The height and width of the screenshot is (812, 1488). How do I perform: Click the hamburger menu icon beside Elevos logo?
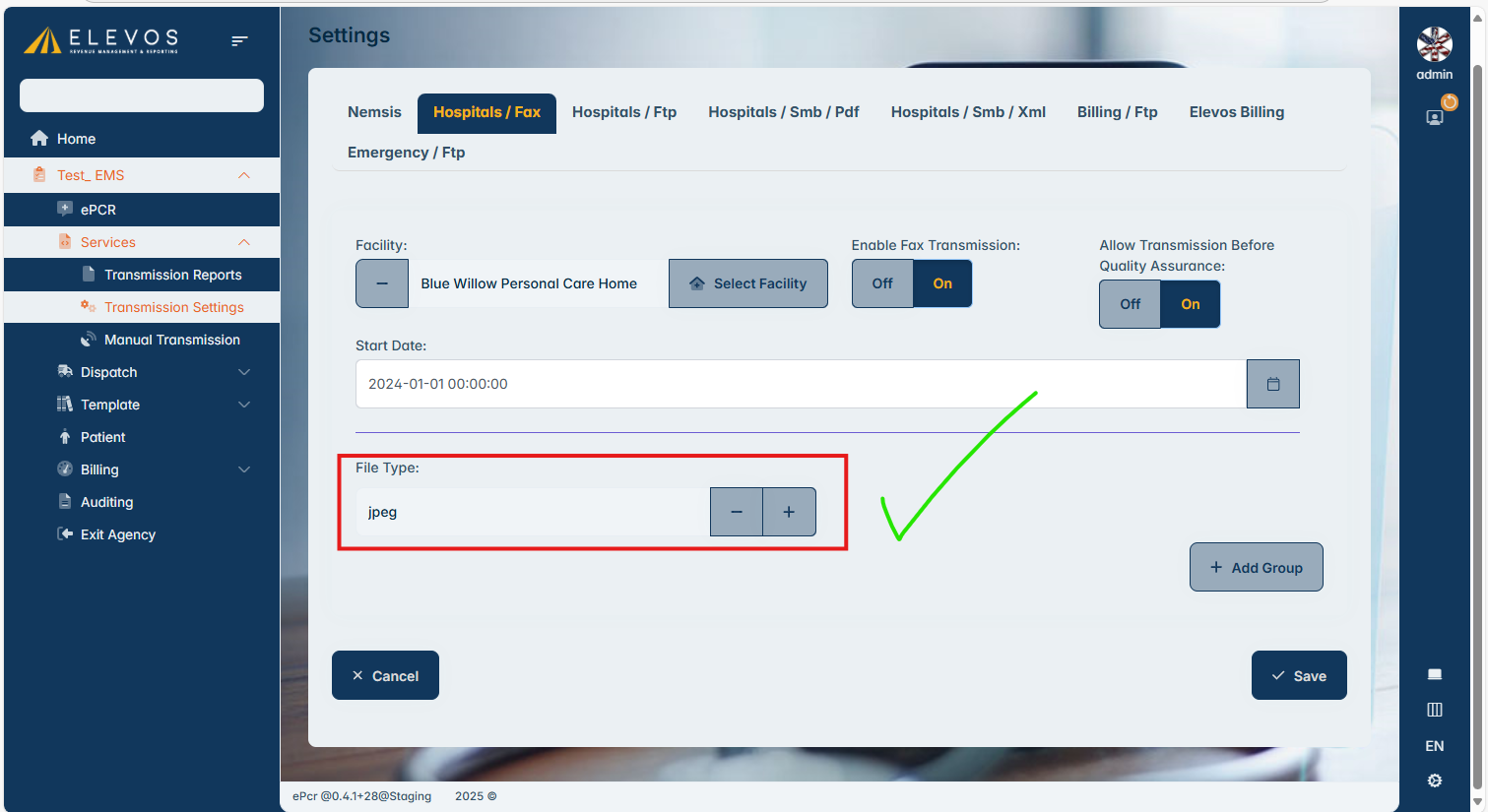pos(239,41)
